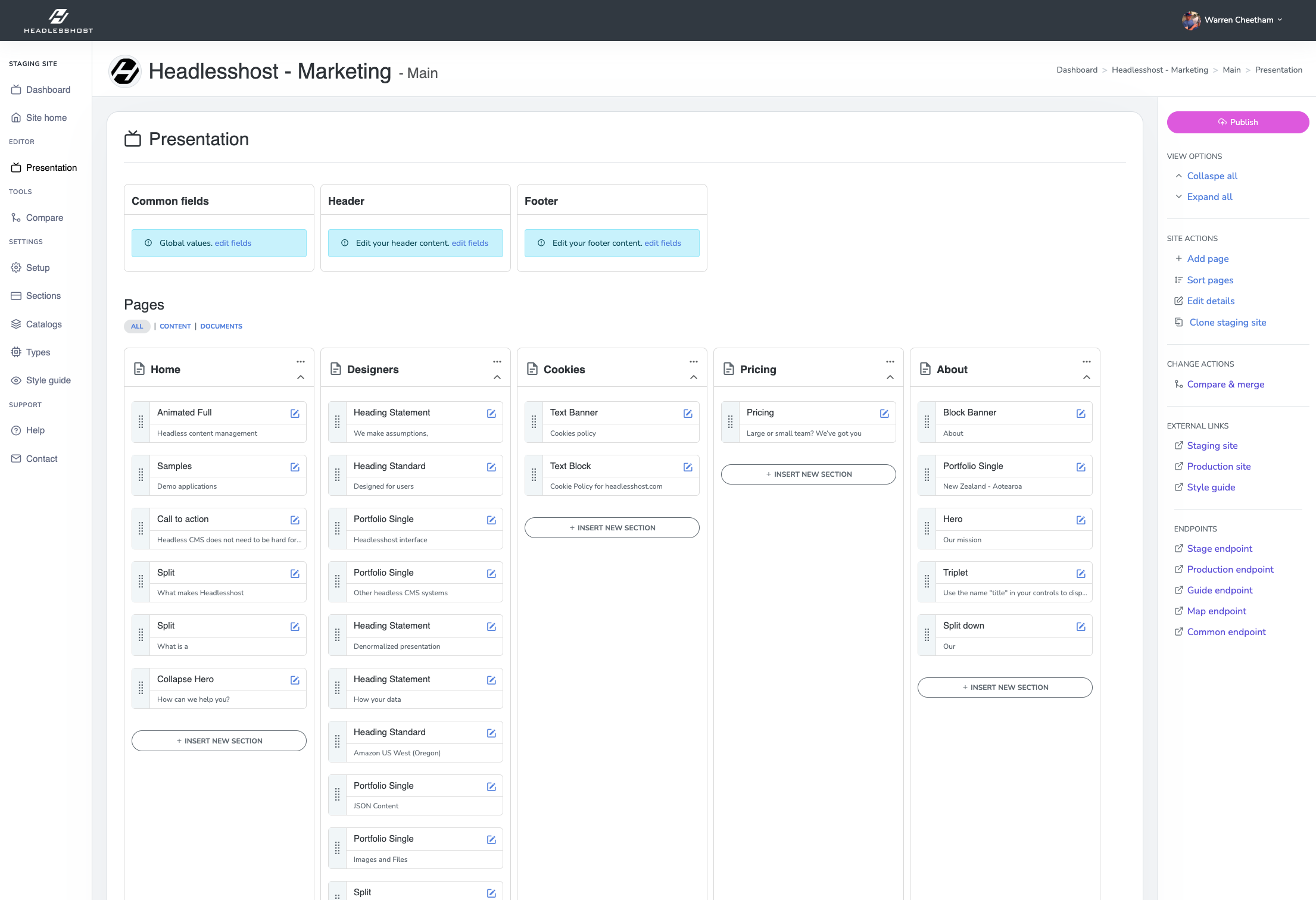The width and height of the screenshot is (1316, 900).
Task: Collapse the About page card
Action: pos(1087,377)
